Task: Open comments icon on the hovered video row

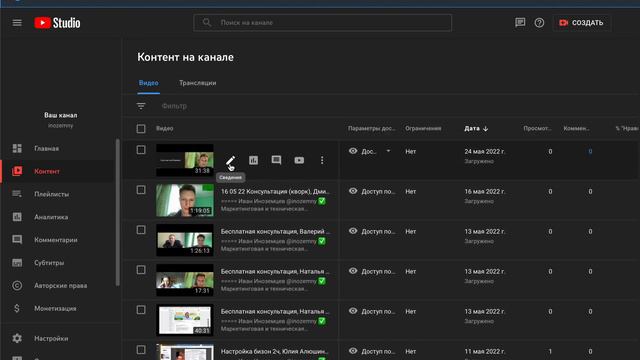Action: point(276,160)
